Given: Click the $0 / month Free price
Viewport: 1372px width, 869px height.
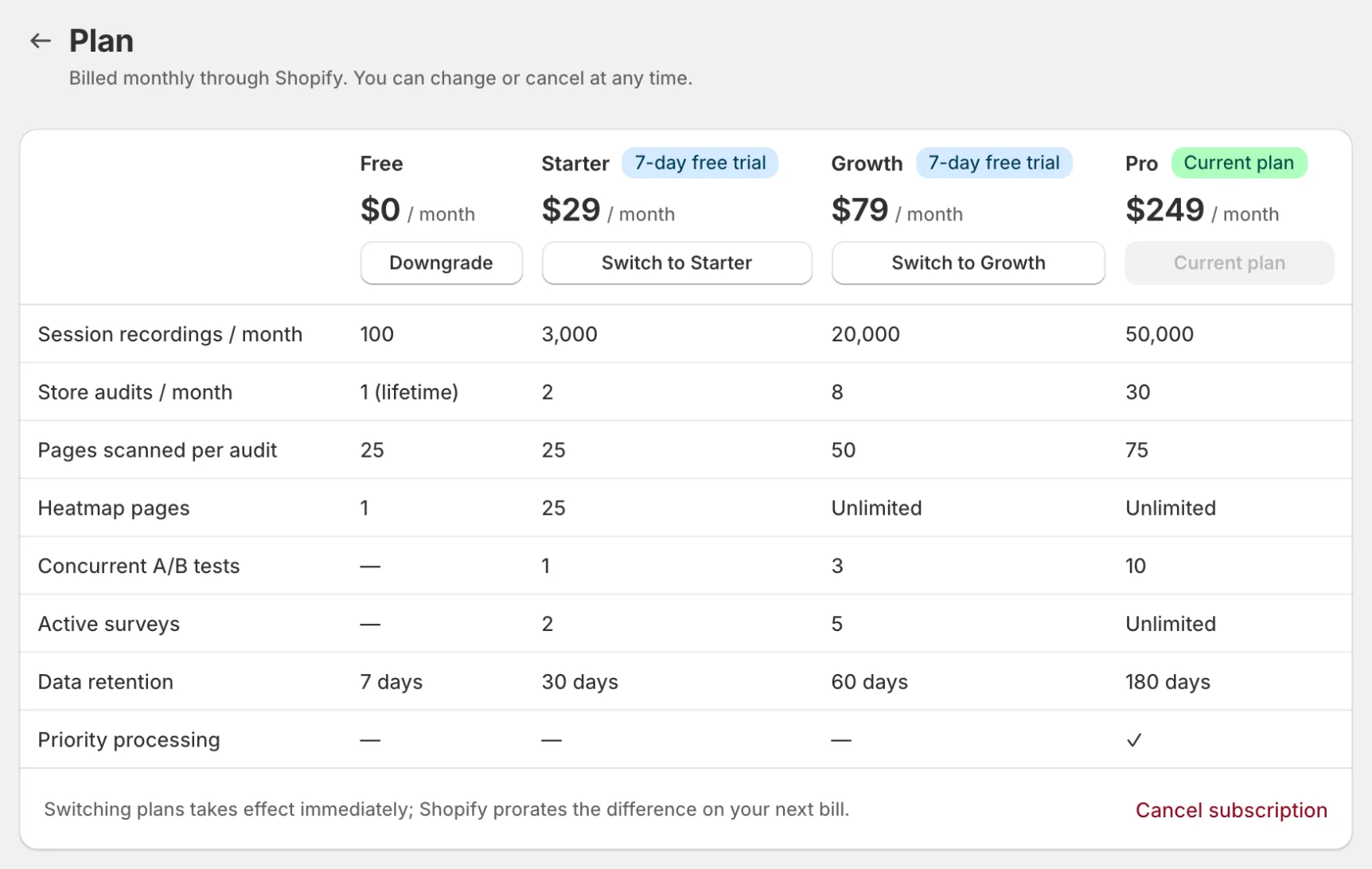Looking at the screenshot, I should point(417,210).
